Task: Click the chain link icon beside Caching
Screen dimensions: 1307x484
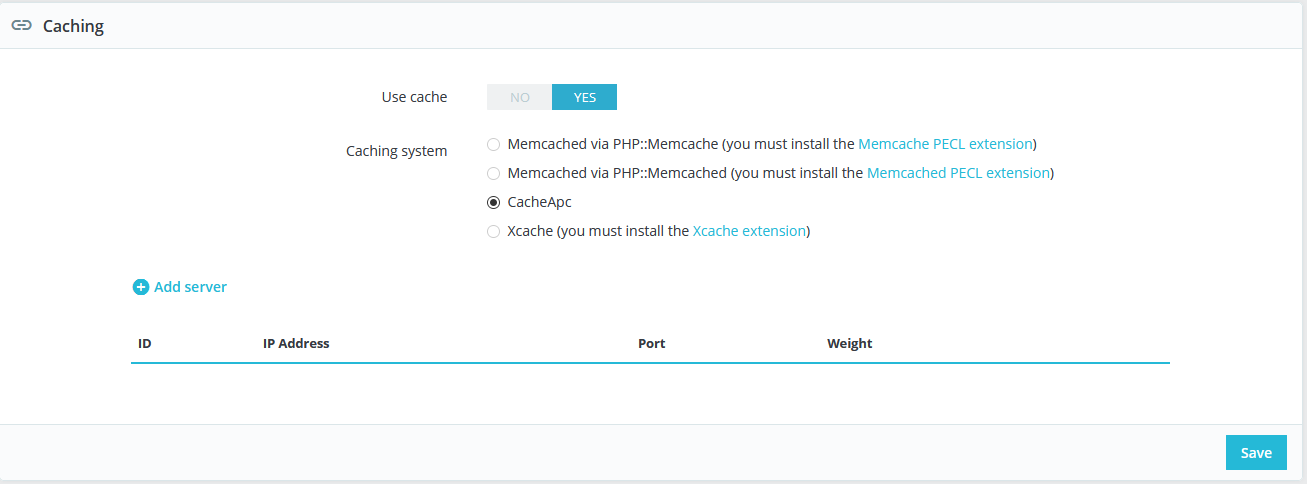Action: (x=21, y=26)
